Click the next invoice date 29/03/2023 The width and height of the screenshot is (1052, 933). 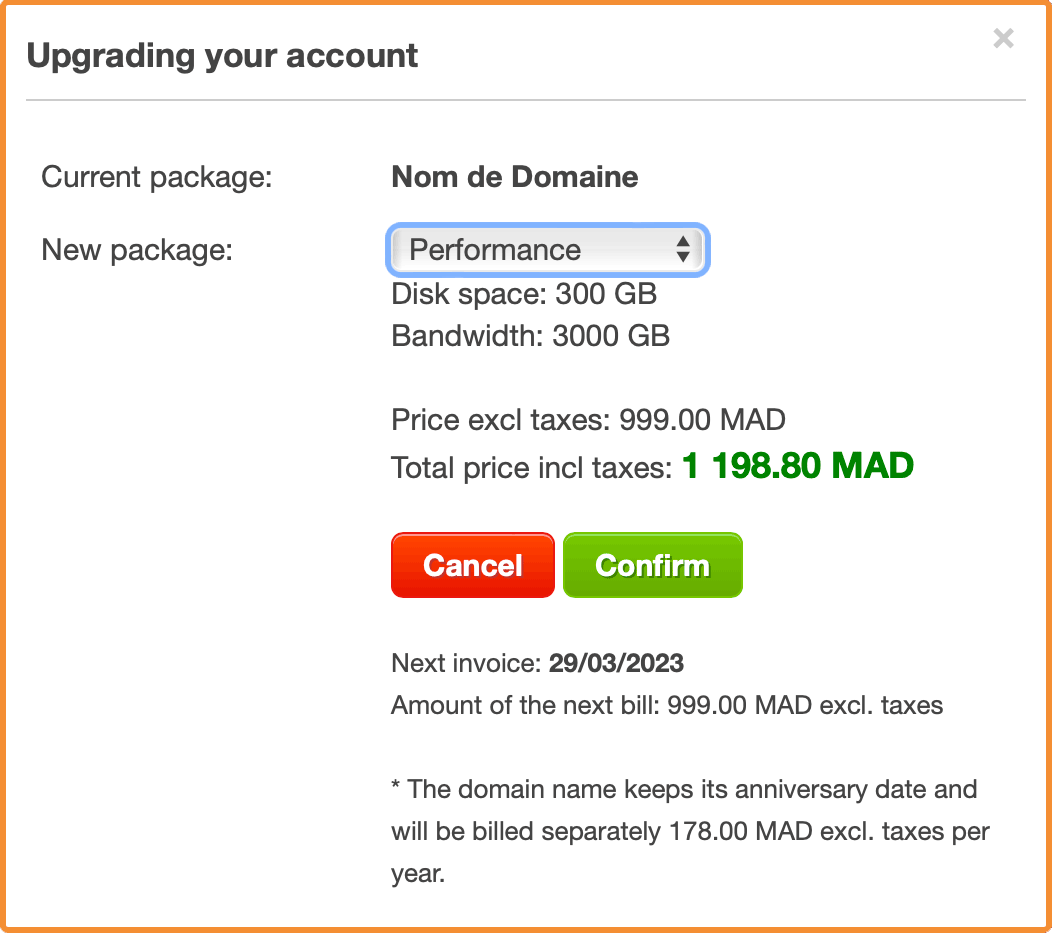tap(617, 663)
